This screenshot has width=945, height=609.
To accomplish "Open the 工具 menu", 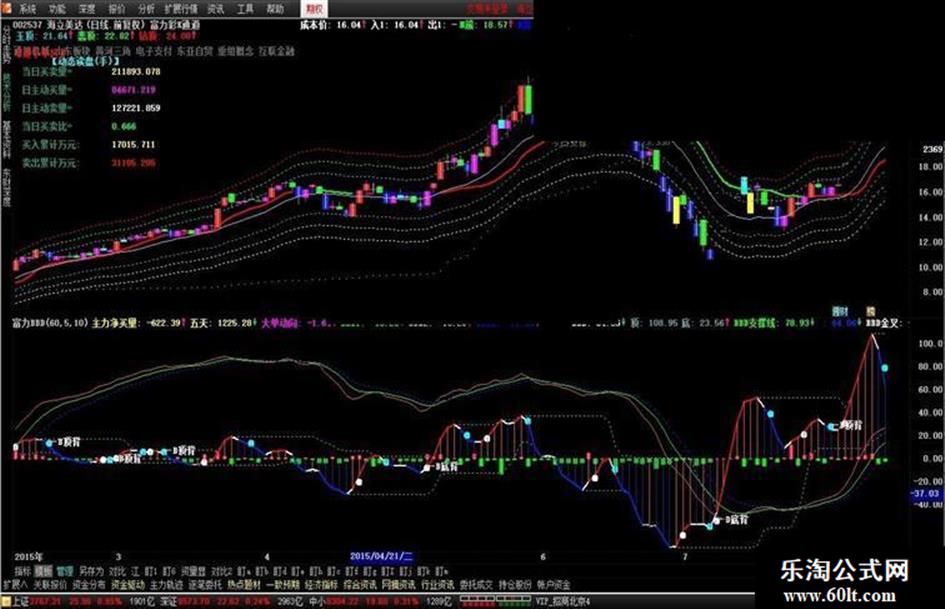I will click(245, 9).
